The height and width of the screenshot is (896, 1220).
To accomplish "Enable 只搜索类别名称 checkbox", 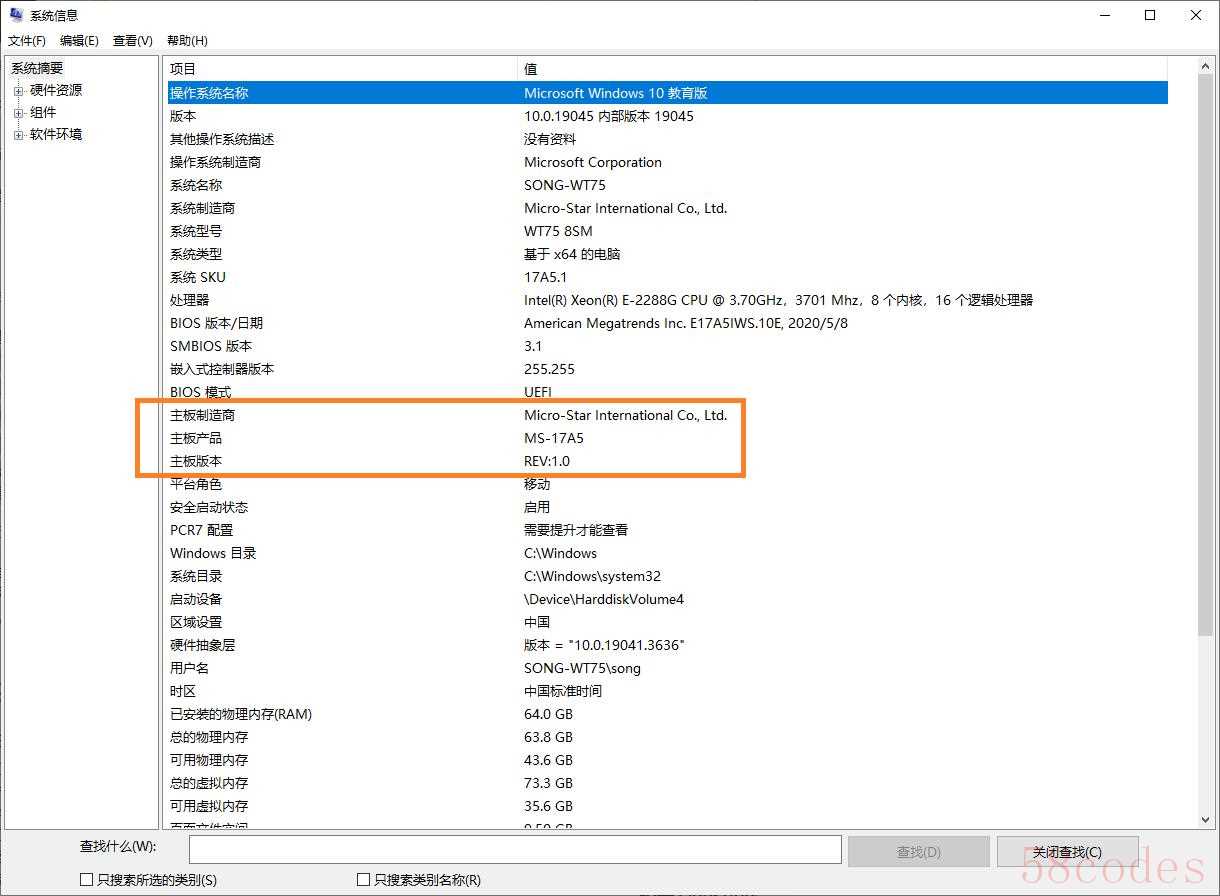I will [364, 880].
